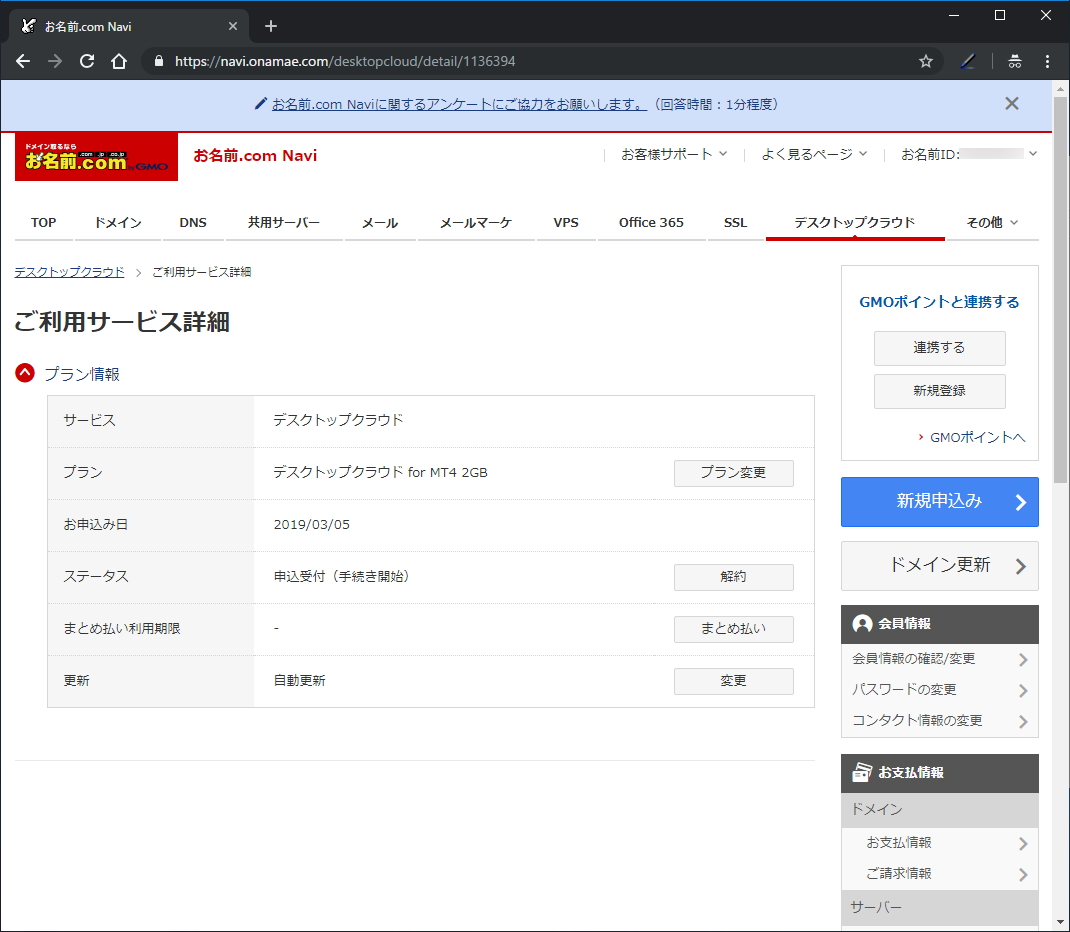Click the status 申込受付（手続き開始）
The height and width of the screenshot is (932, 1070).
click(342, 577)
